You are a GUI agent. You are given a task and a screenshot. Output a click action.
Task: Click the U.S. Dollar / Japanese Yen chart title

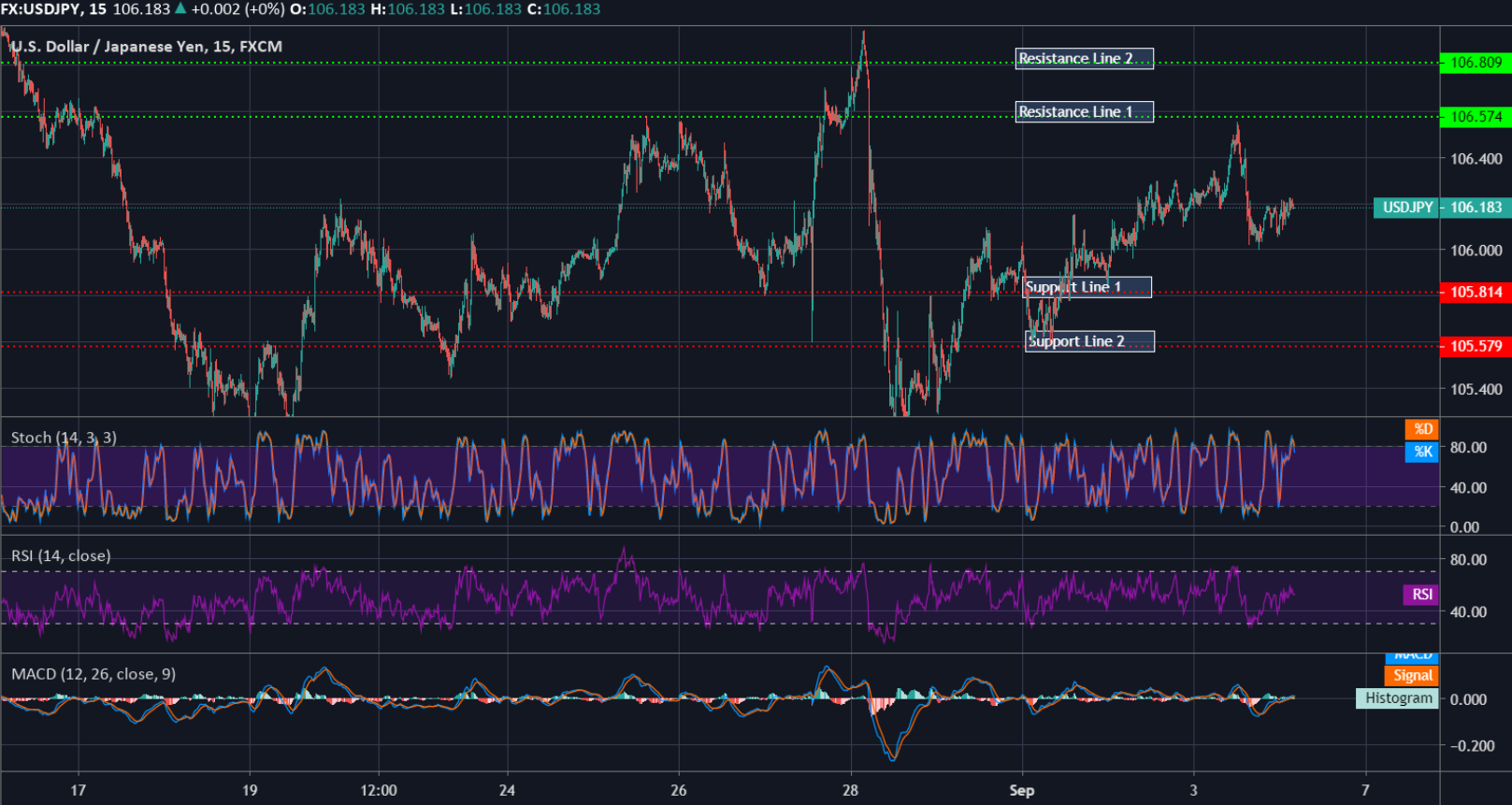[147, 47]
